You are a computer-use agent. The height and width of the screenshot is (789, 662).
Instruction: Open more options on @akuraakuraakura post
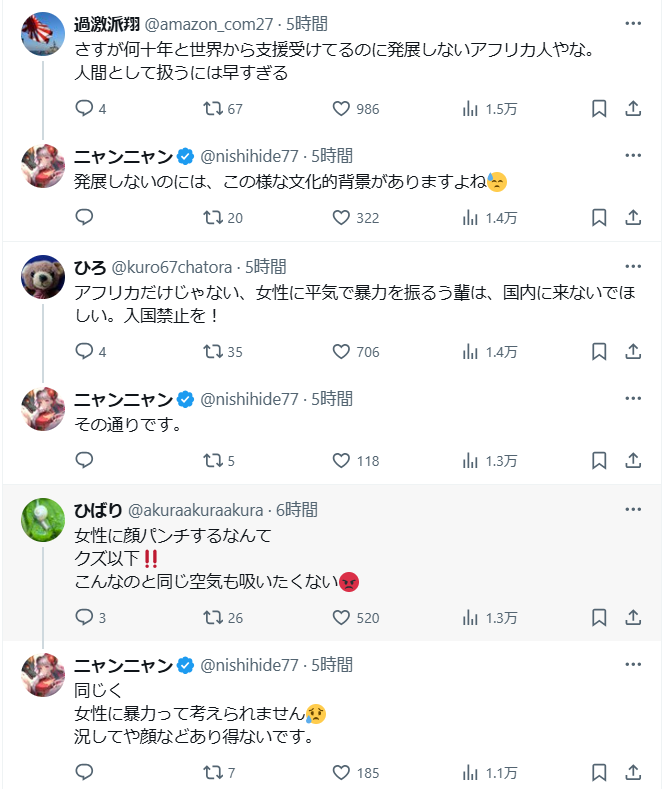(x=632, y=509)
